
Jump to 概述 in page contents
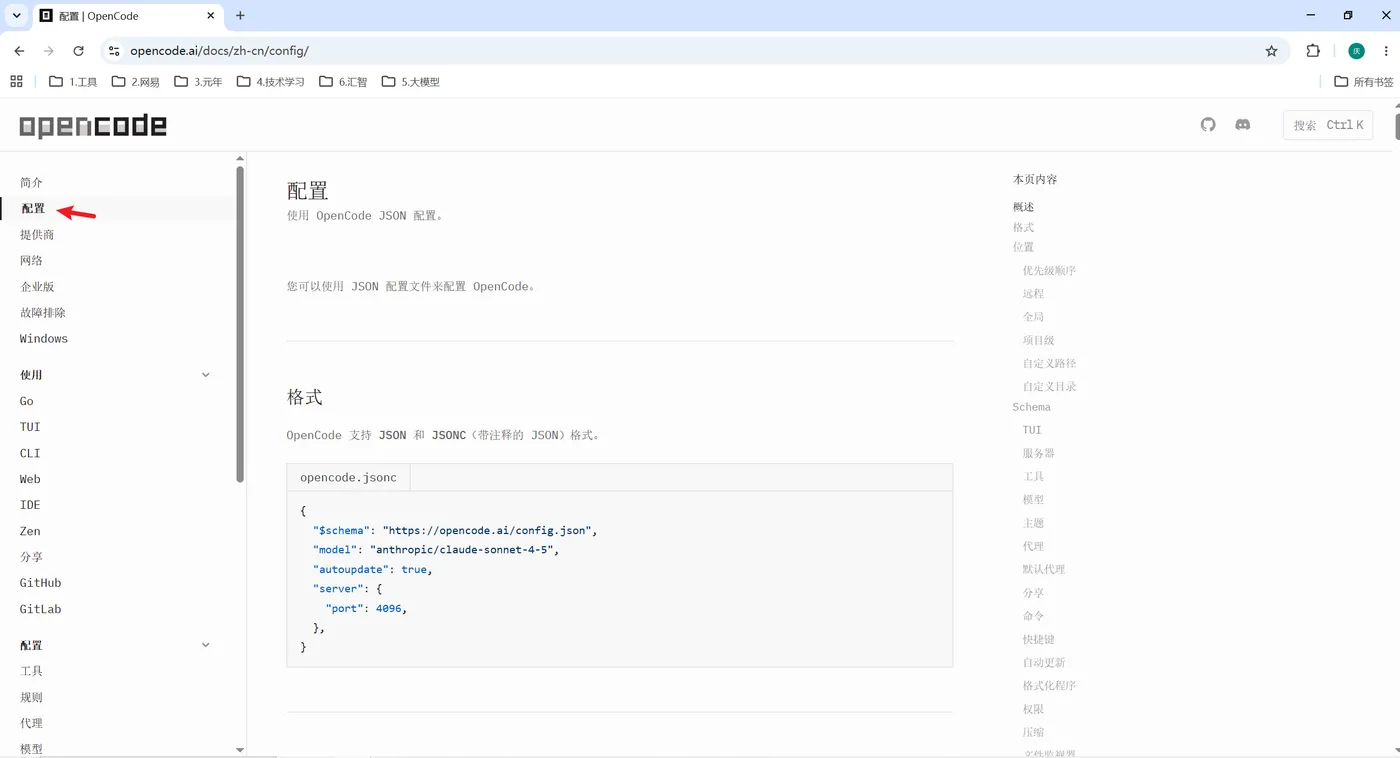point(1024,207)
